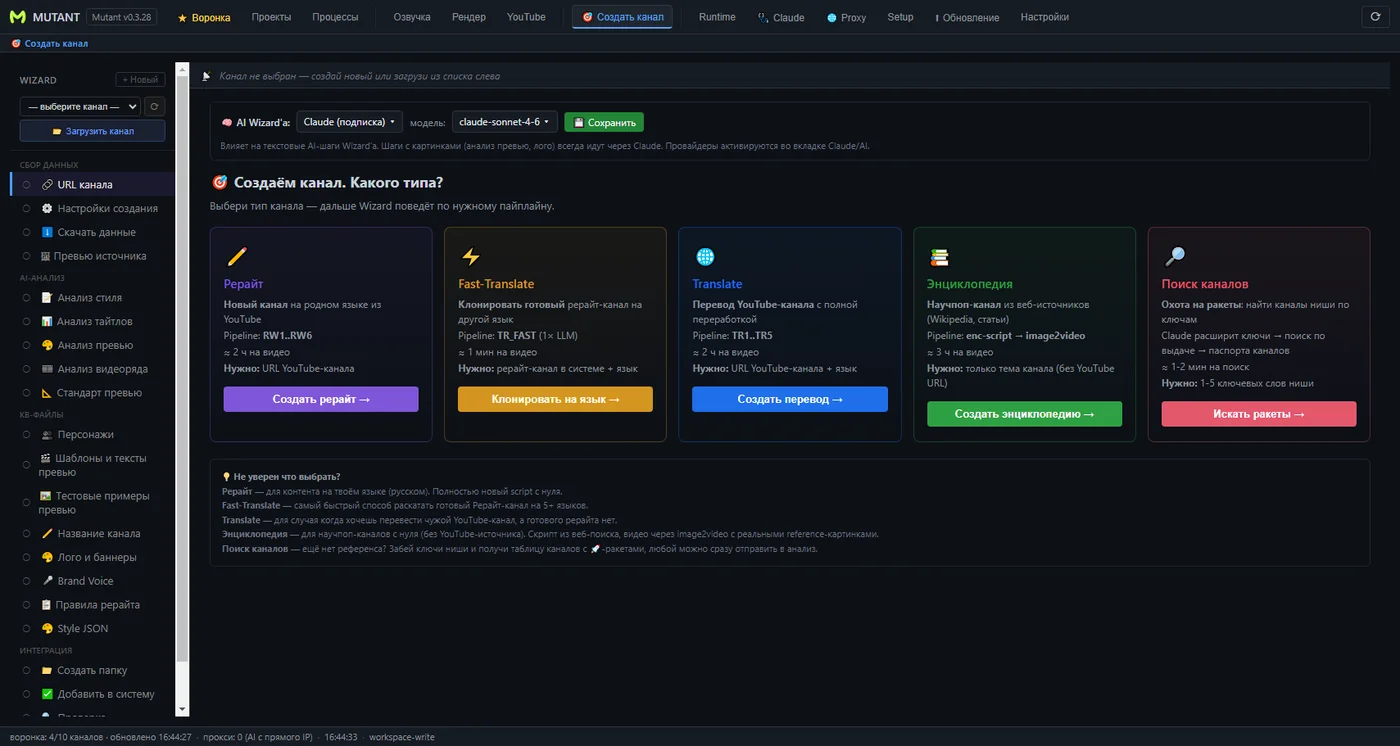Select the step circle for Превью источника
Viewport: 1400px width, 746px height.
tap(27, 256)
